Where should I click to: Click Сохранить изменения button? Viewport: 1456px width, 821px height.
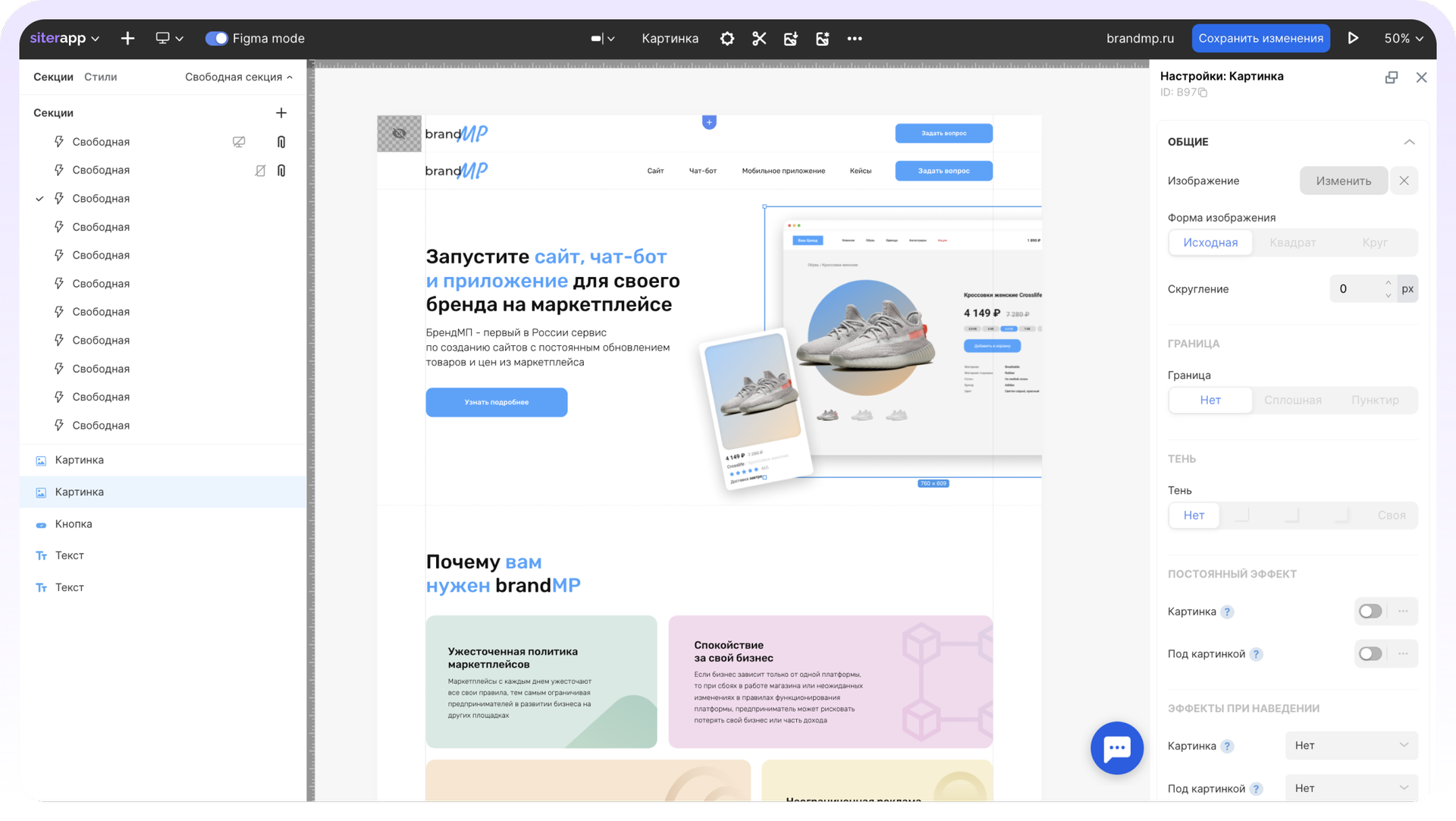[1260, 39]
